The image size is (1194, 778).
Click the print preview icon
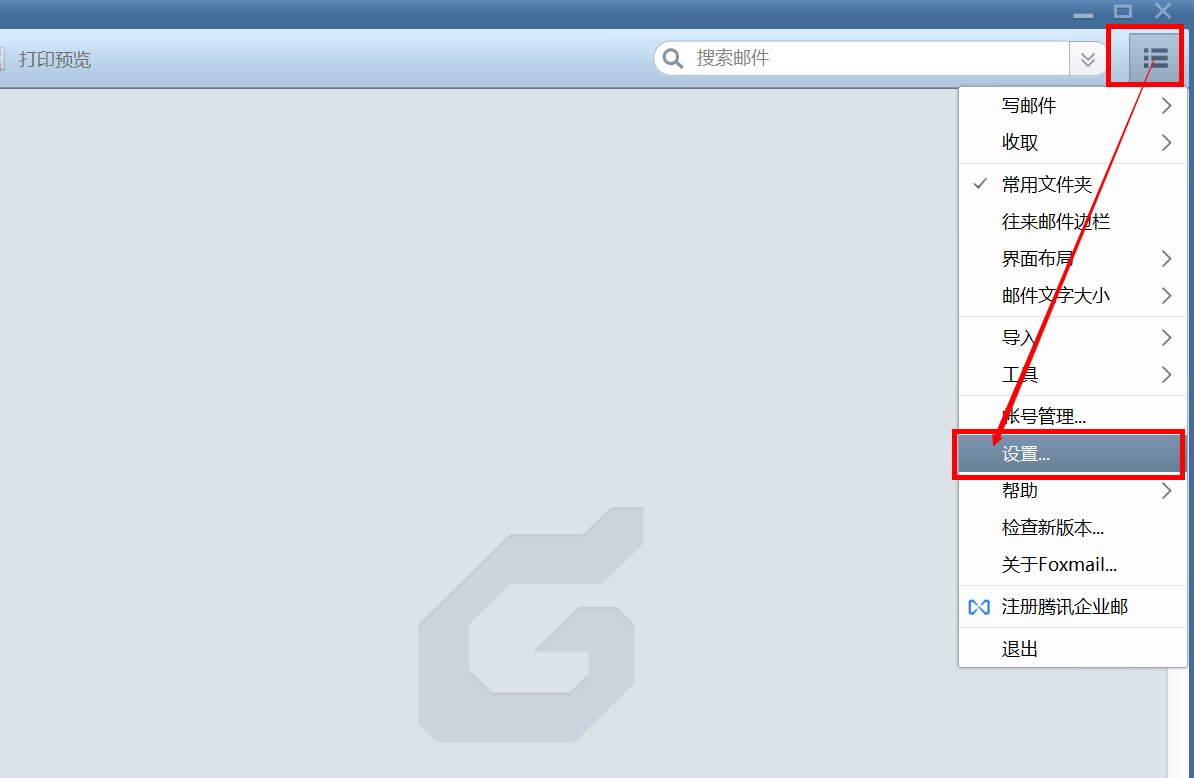pyautogui.click(x=2, y=59)
